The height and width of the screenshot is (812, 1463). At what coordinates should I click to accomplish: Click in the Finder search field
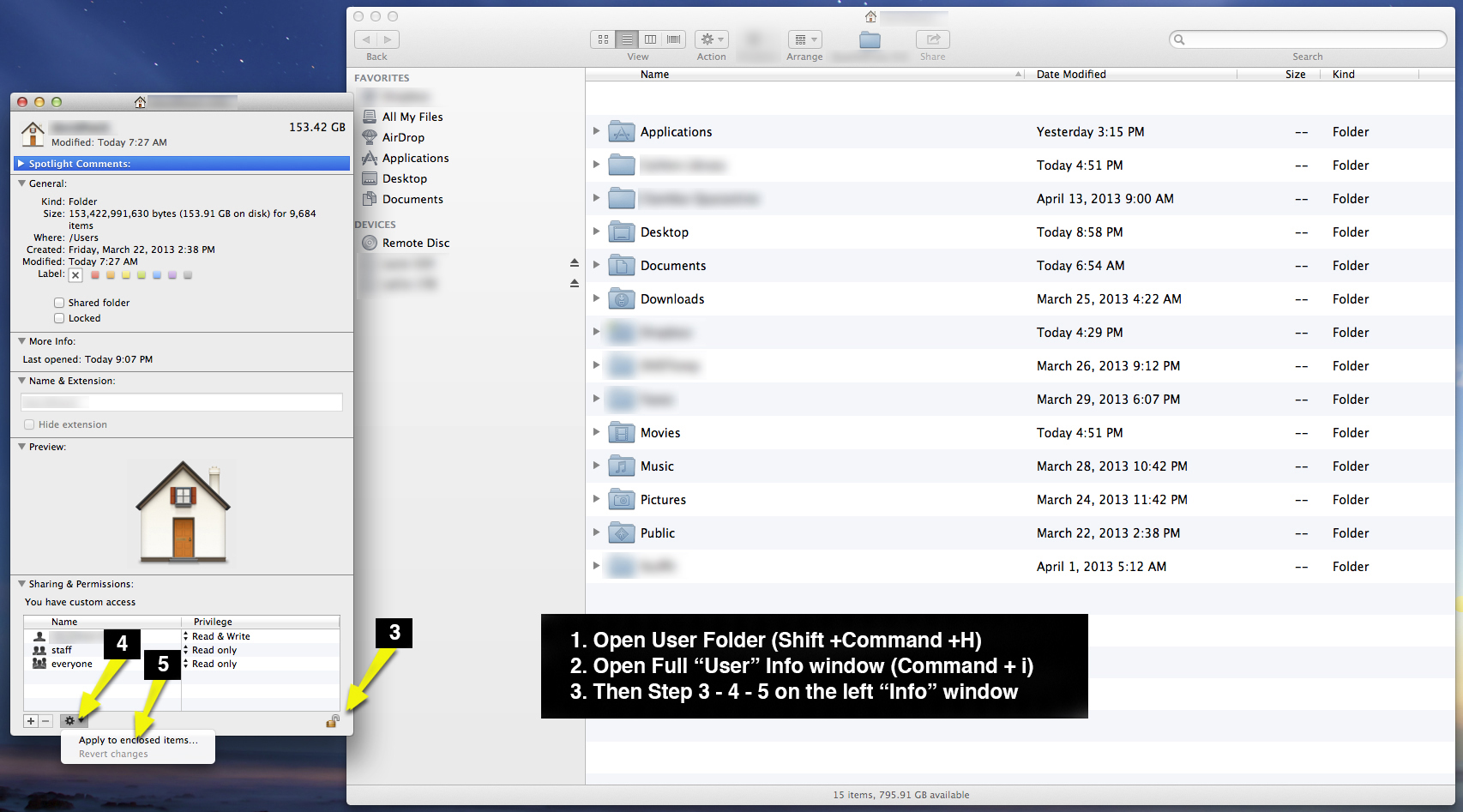coord(1308,39)
